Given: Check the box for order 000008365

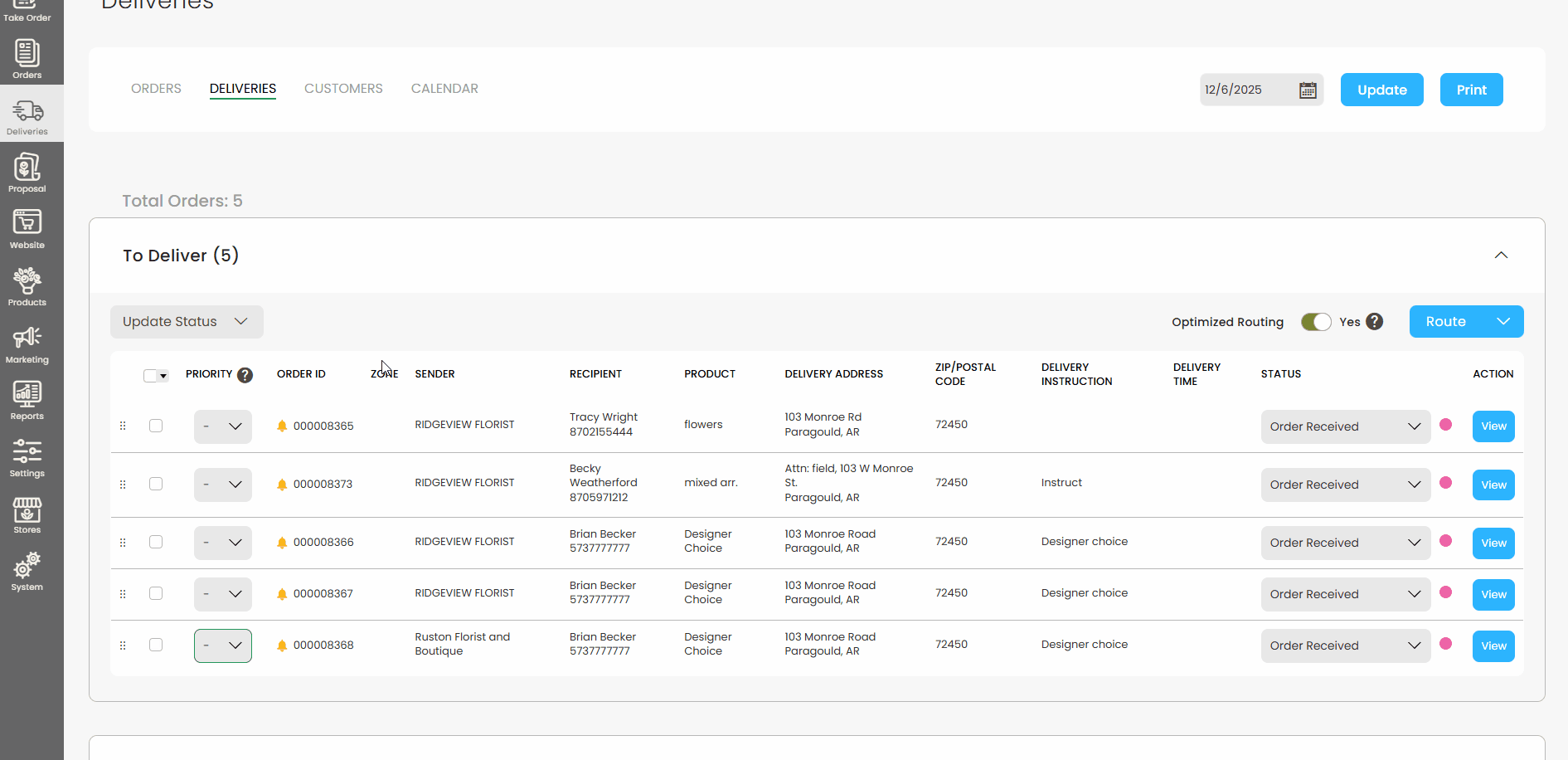Looking at the screenshot, I should click(156, 426).
